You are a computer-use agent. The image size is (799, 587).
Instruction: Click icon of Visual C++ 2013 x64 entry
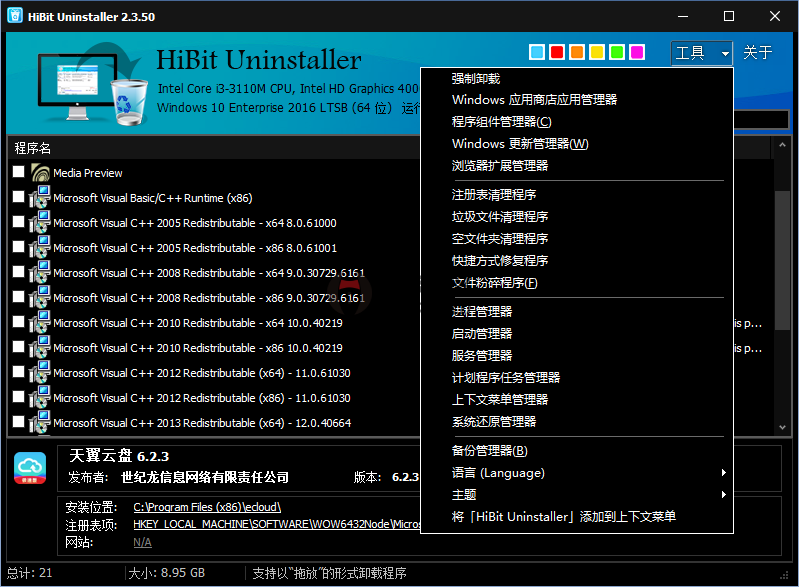(40, 423)
